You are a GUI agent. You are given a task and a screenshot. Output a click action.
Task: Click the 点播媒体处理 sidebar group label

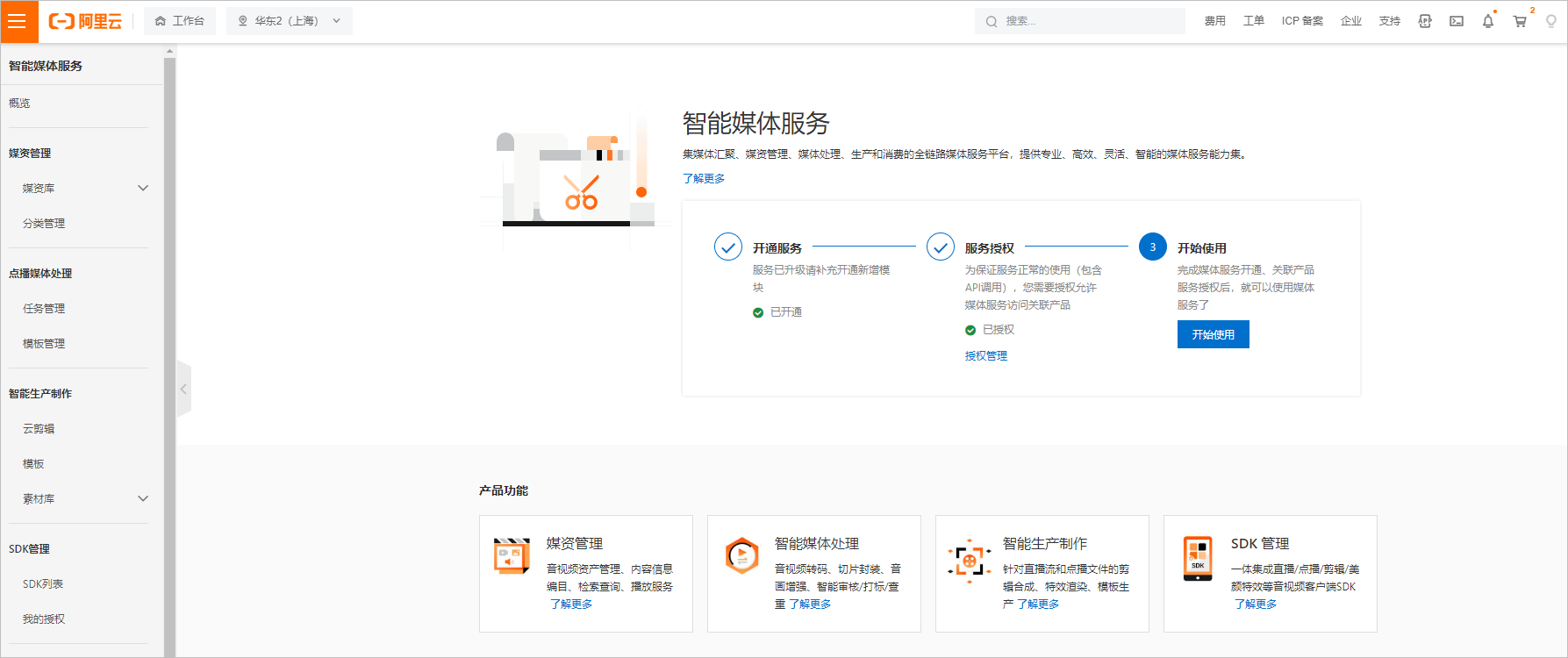pyautogui.click(x=40, y=273)
